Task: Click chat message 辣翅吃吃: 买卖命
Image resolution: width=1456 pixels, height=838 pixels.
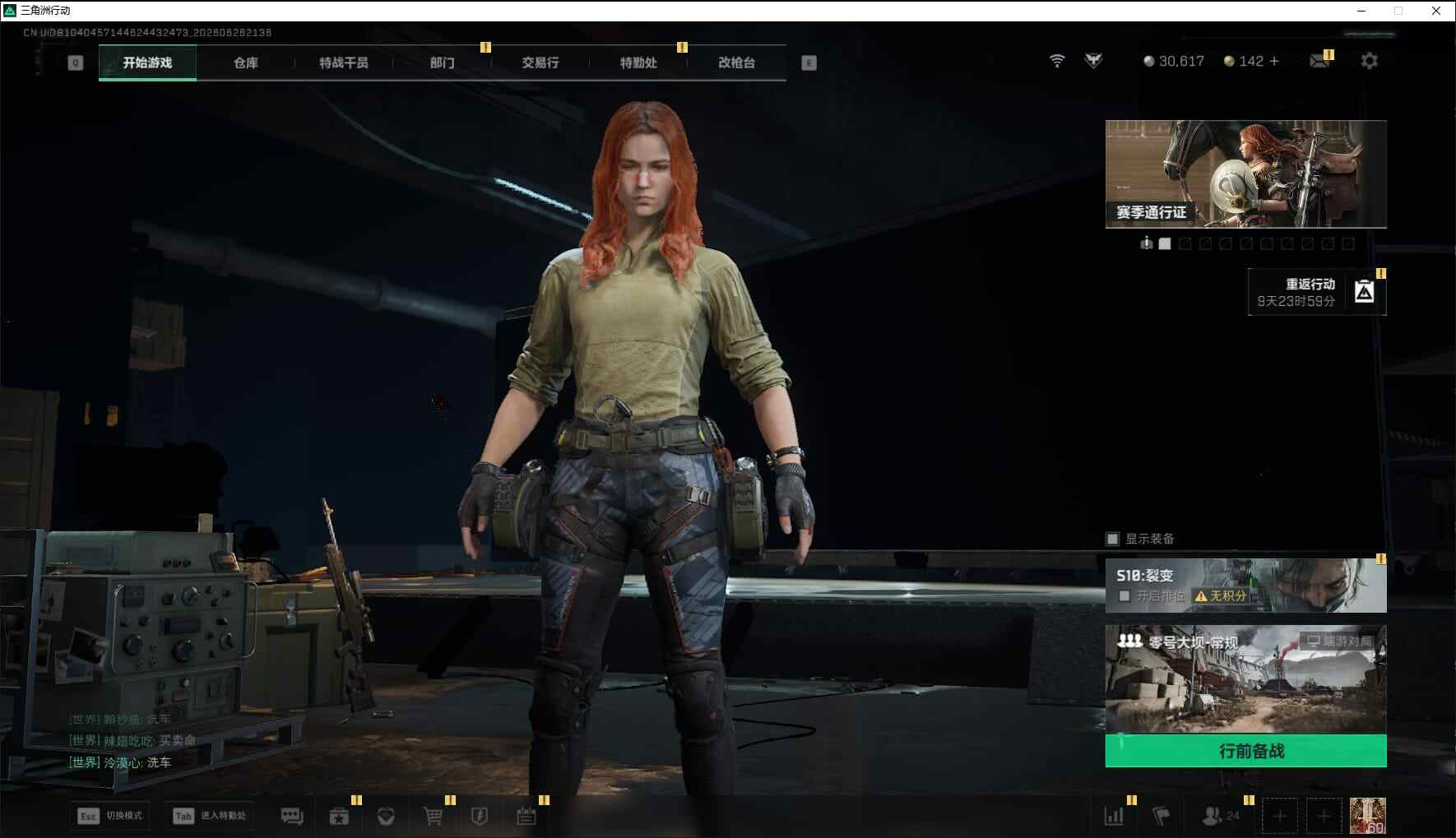Action: coord(132,741)
